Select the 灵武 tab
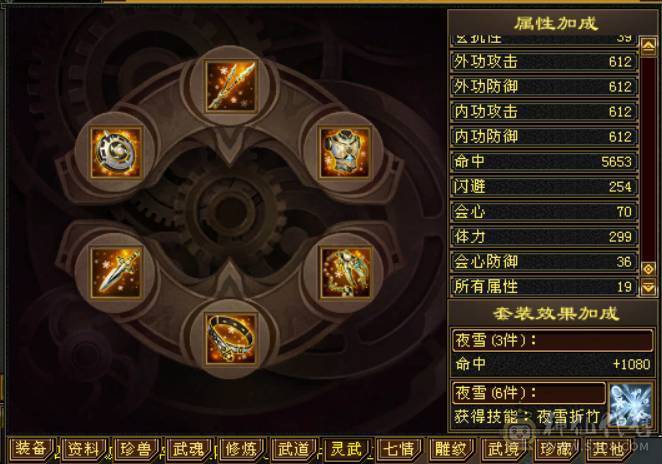This screenshot has height=464, width=662. (346, 448)
